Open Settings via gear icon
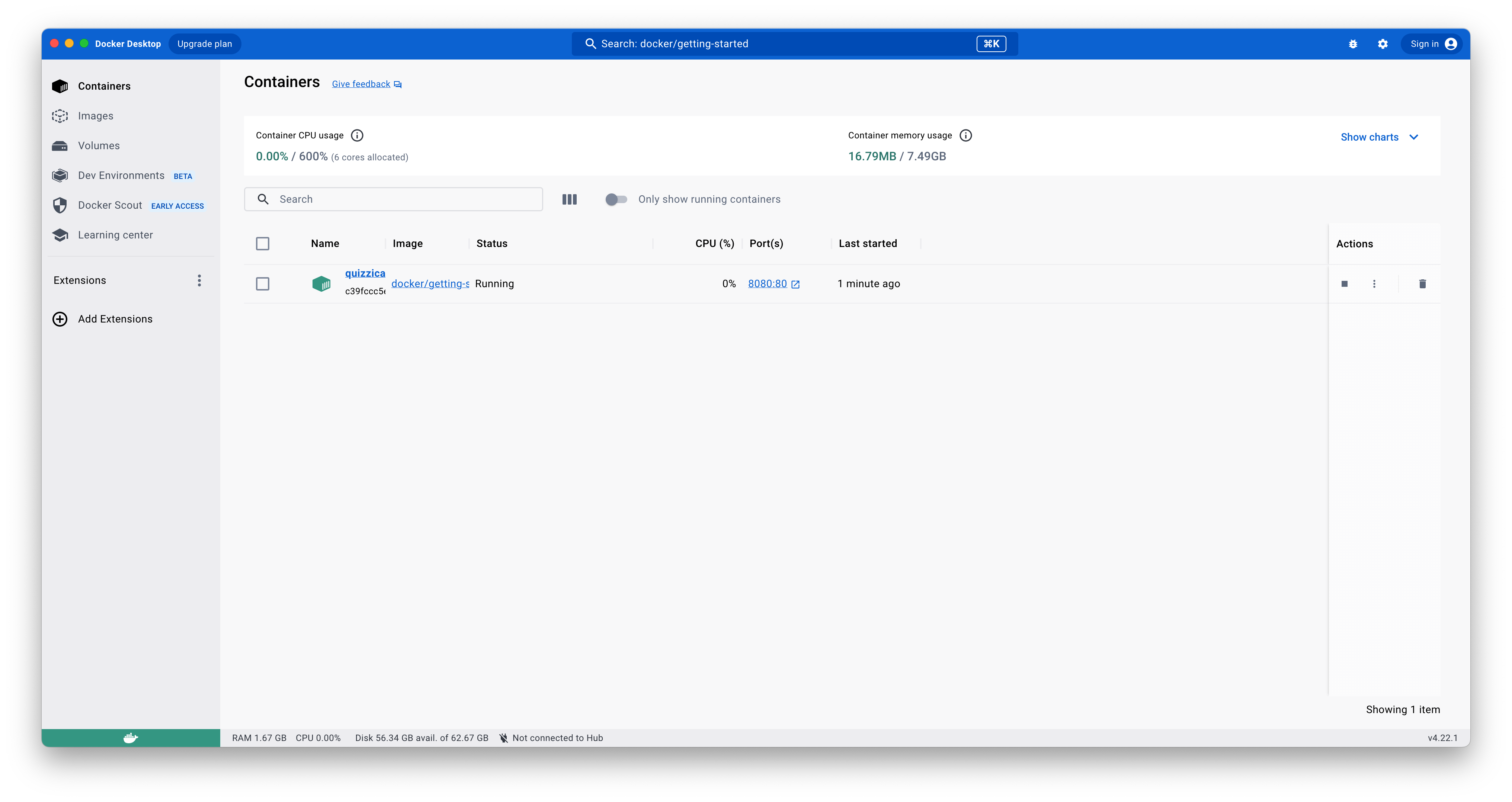 1382,44
